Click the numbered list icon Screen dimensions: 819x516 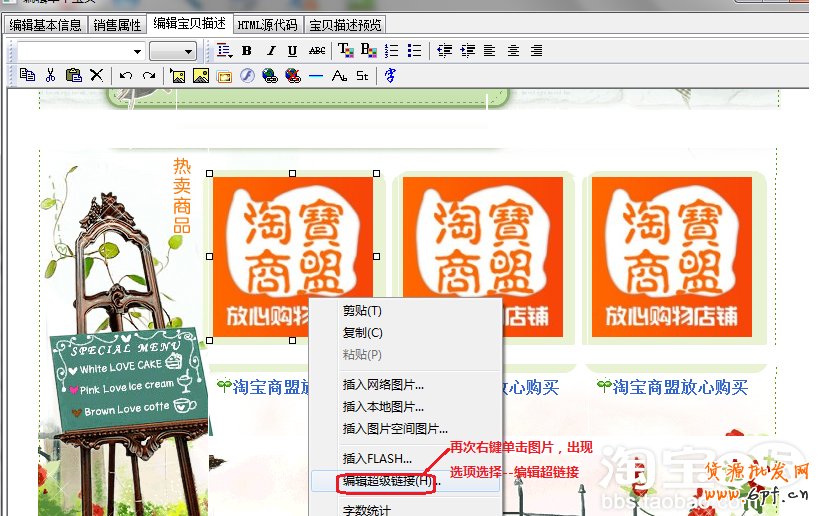tap(391, 51)
